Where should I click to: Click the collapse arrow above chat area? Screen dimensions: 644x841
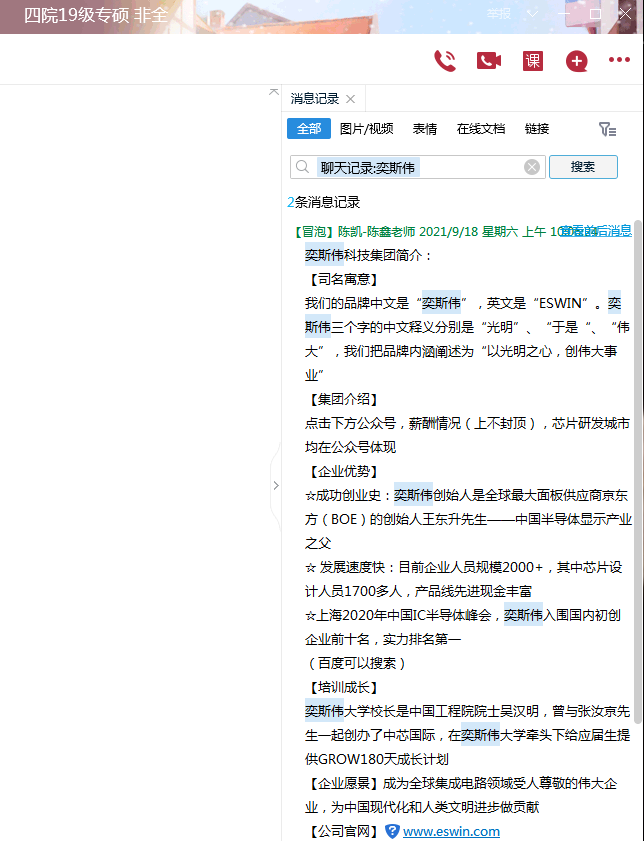(273, 92)
